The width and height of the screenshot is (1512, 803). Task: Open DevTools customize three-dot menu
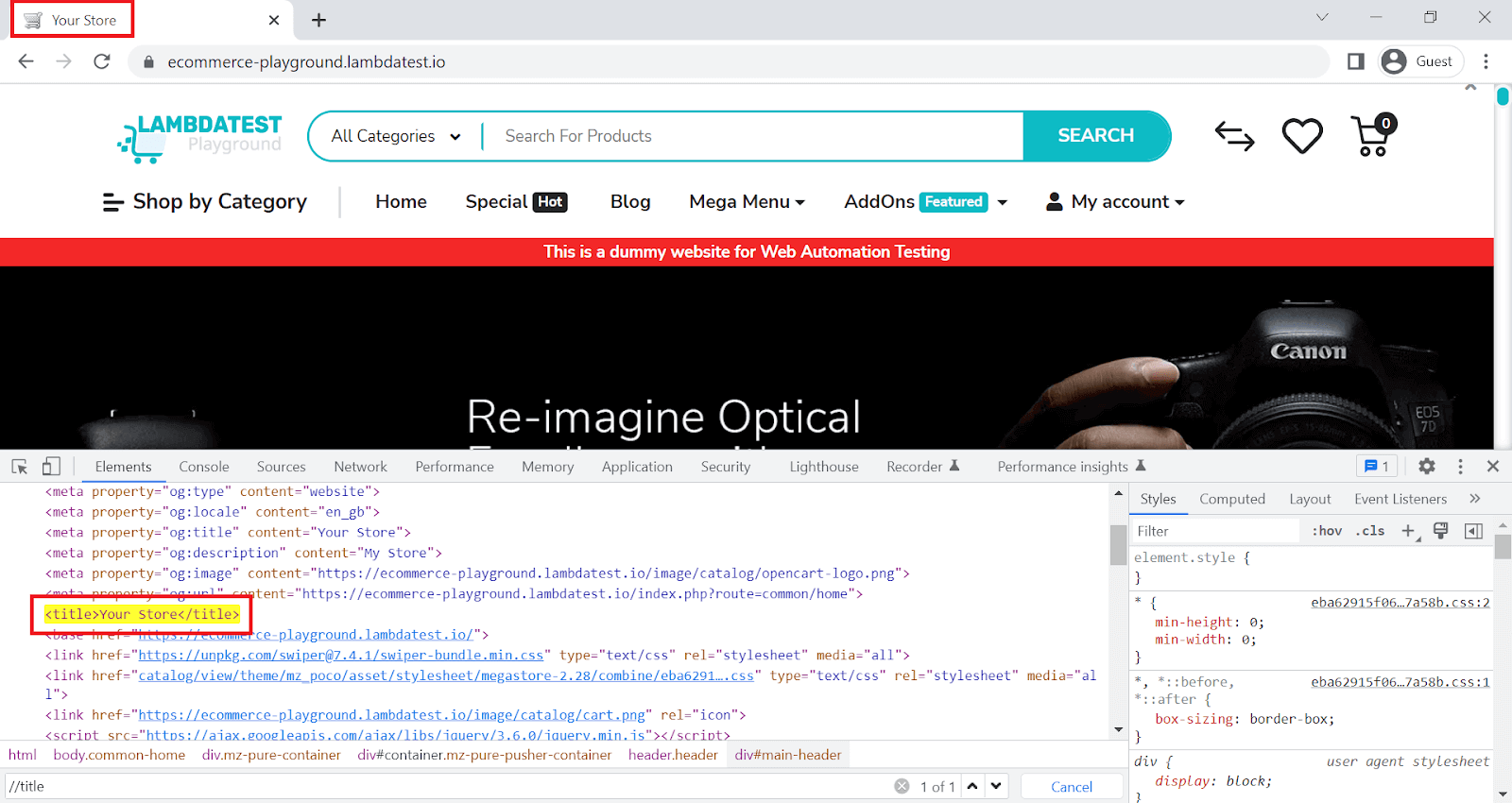tap(1460, 467)
